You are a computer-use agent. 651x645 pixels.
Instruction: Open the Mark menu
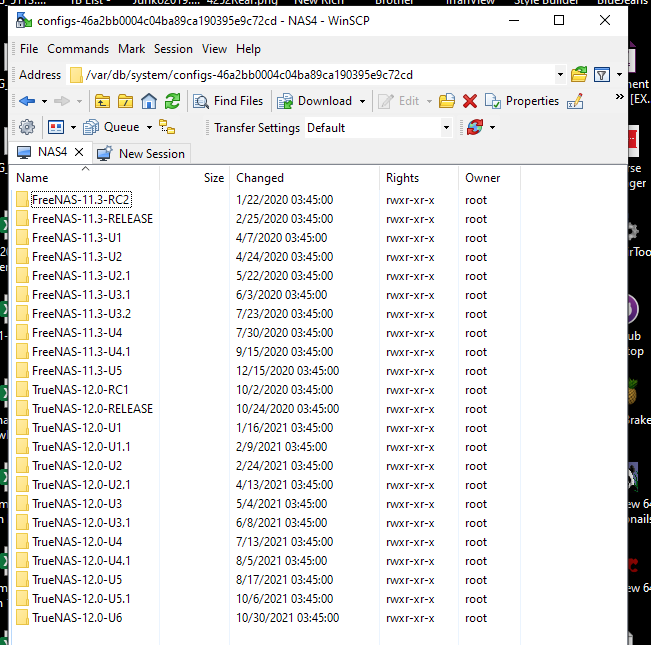[132, 49]
